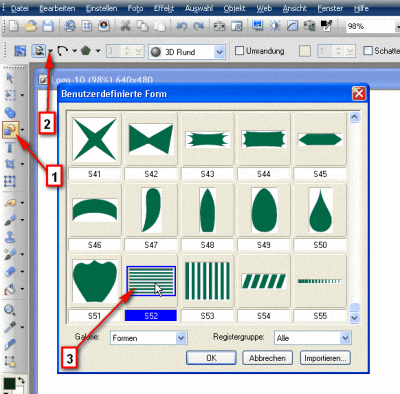Select the Eraser tool
This screenshot has width=400, height=394.
coord(10,271)
